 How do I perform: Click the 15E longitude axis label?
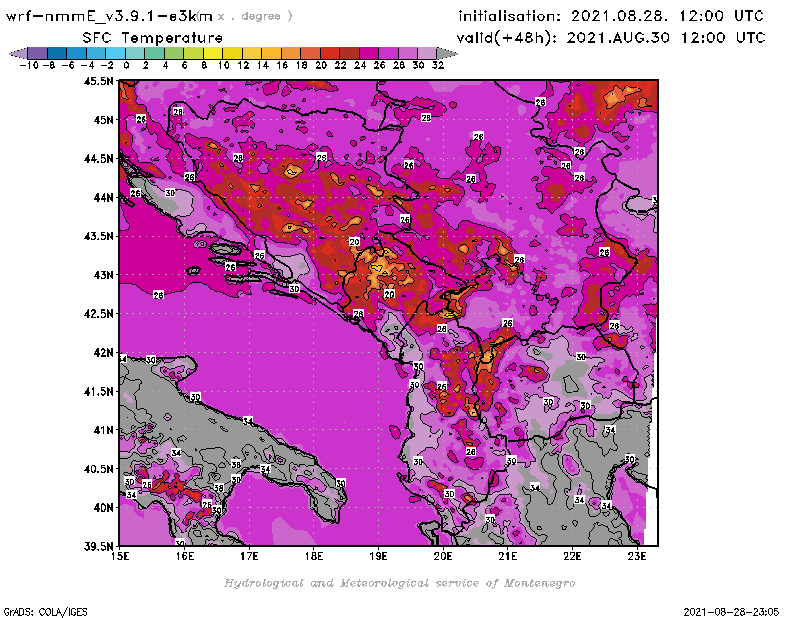click(x=120, y=556)
